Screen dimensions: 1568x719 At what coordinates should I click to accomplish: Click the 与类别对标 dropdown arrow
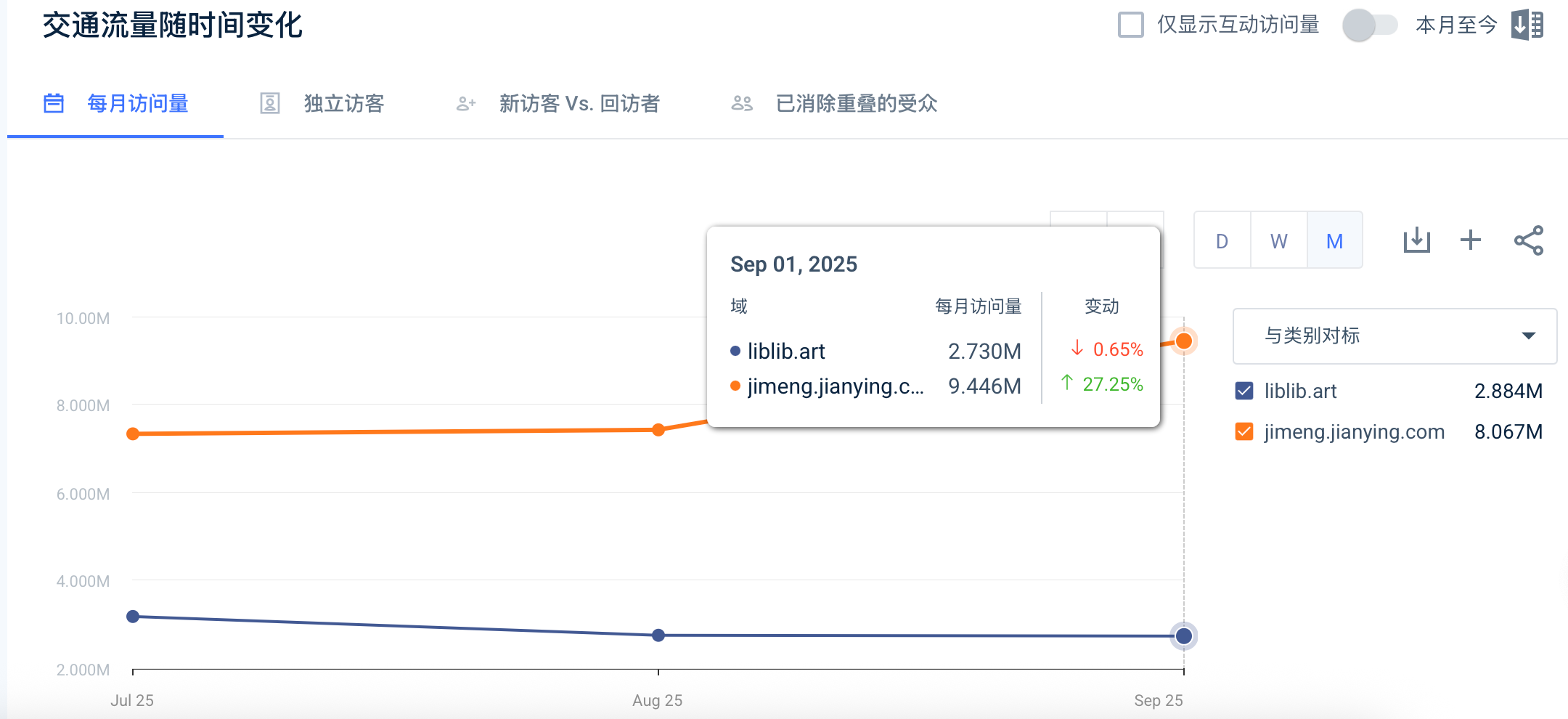[1528, 336]
